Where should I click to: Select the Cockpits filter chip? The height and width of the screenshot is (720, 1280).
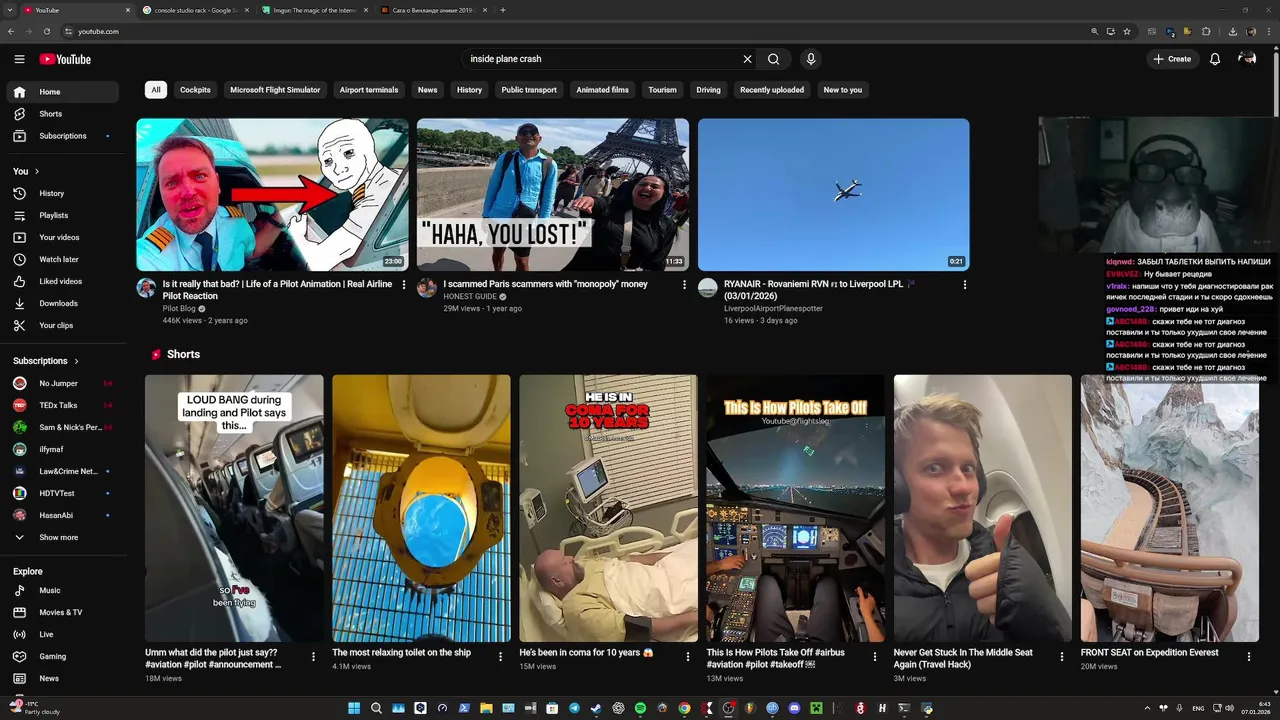click(195, 90)
